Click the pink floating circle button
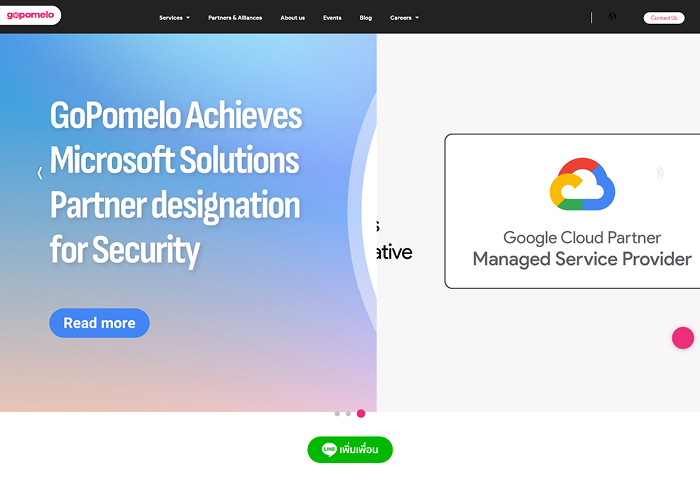Screen dimensions: 700x500 [x=682, y=338]
